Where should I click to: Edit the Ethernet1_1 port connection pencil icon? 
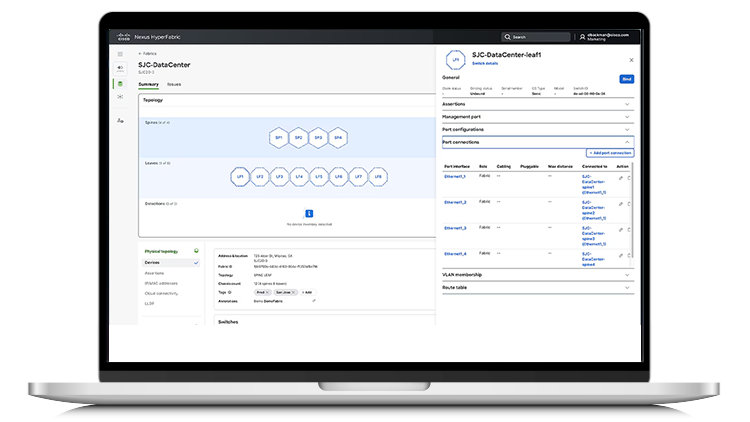[621, 178]
